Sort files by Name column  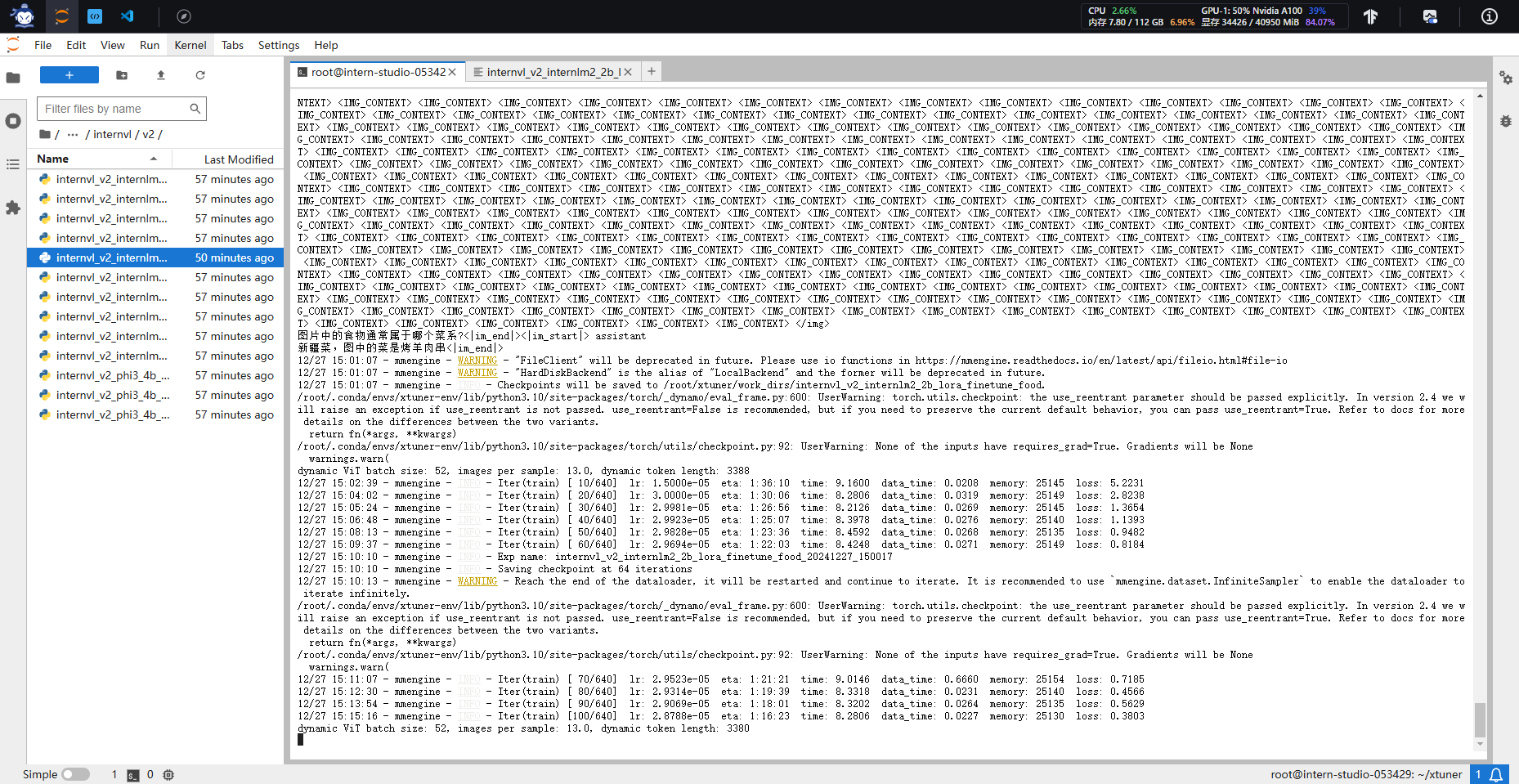tap(97, 159)
